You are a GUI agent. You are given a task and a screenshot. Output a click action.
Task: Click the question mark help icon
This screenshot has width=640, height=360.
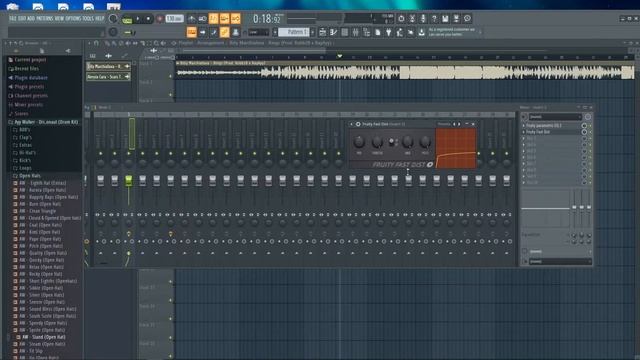click(x=434, y=18)
